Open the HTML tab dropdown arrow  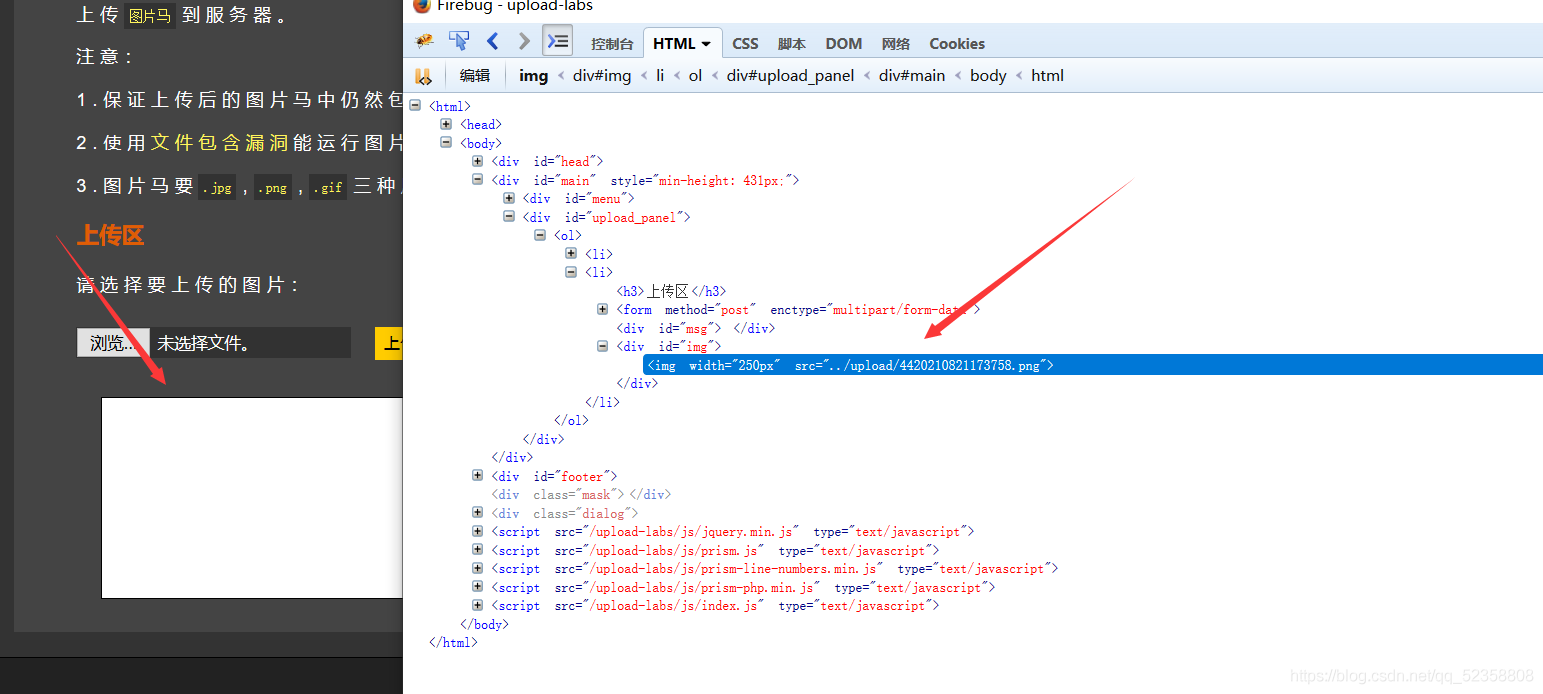click(706, 44)
